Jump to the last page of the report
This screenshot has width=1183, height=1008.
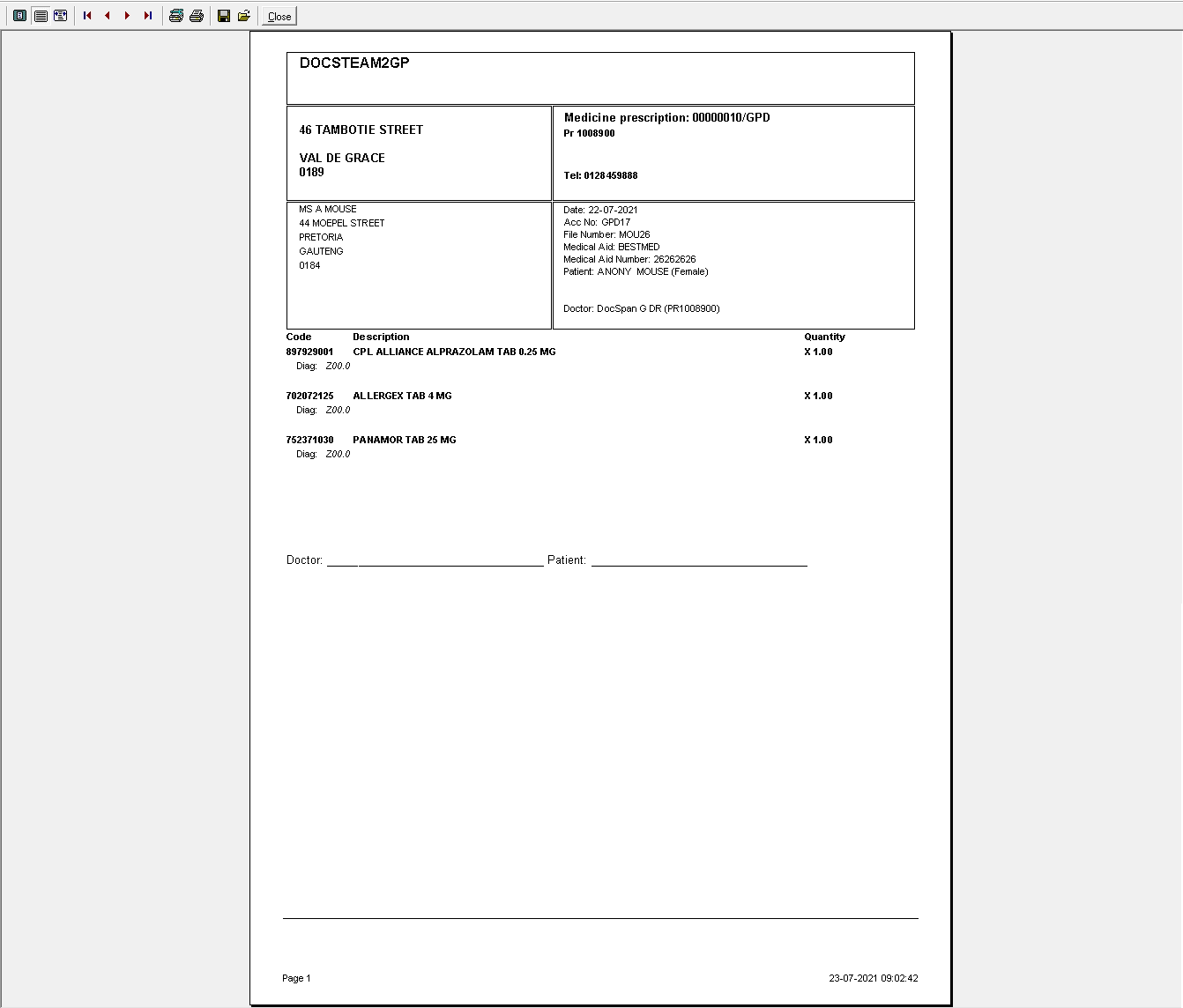[148, 16]
